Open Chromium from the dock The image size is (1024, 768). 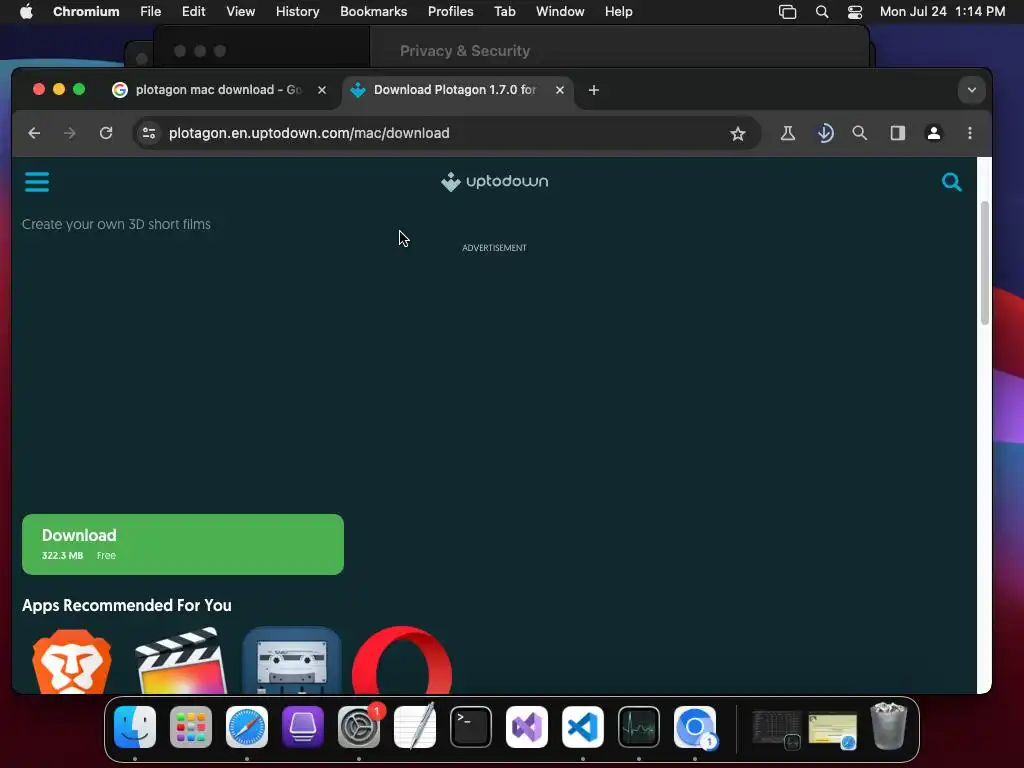coord(695,727)
